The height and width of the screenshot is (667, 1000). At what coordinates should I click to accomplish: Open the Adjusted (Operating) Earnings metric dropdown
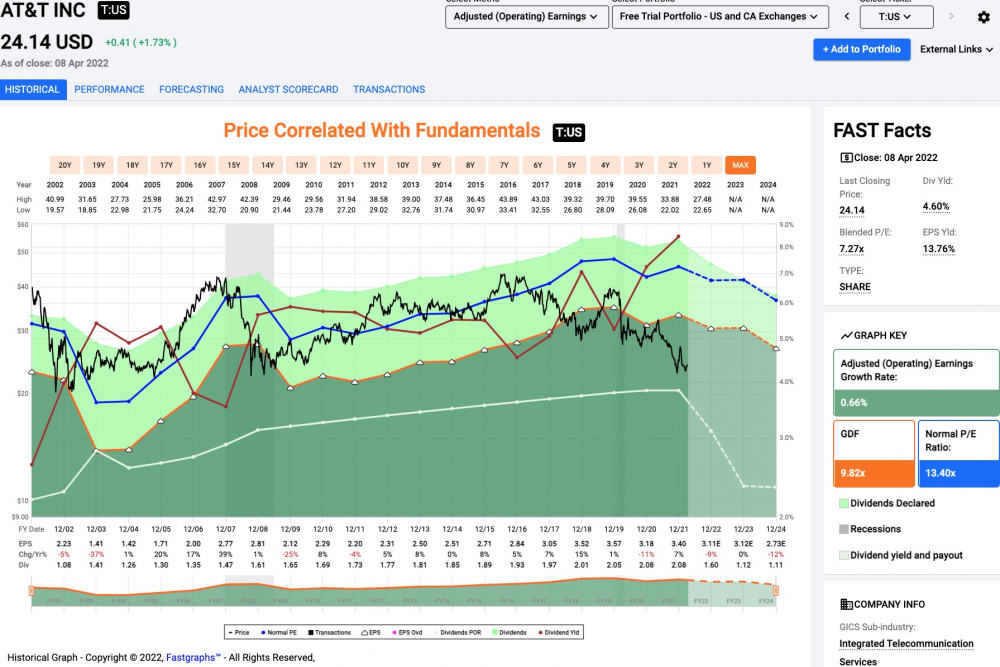click(x=526, y=17)
